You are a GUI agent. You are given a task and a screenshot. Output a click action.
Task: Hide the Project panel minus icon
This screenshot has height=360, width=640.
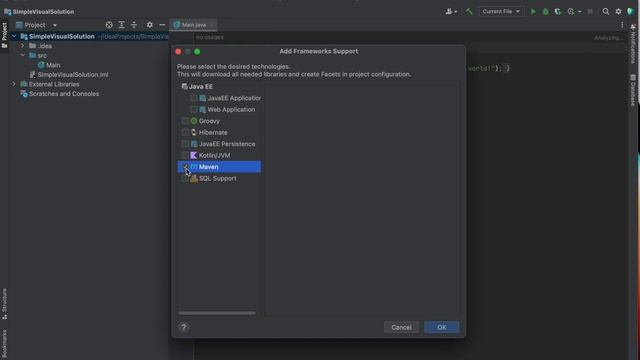pos(162,25)
